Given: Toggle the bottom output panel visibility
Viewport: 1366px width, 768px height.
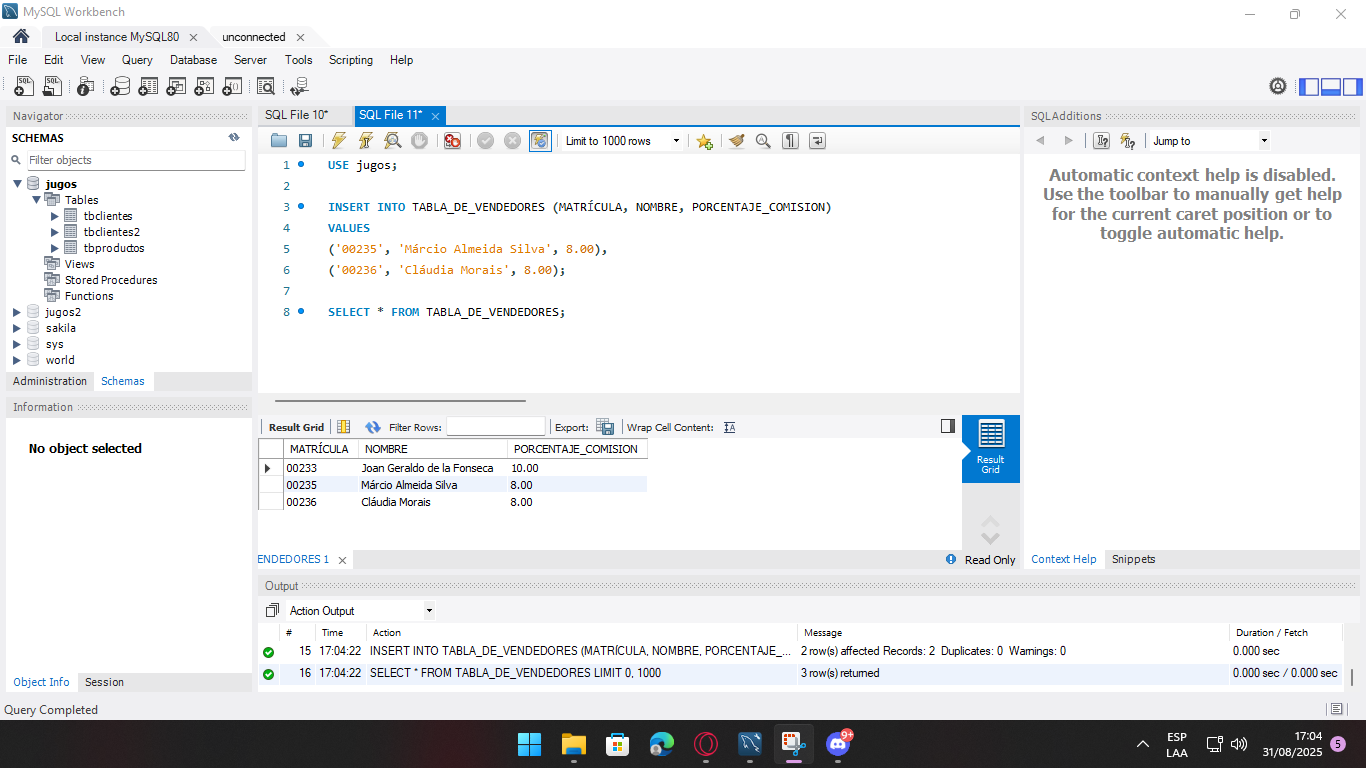Looking at the screenshot, I should click(x=1331, y=87).
